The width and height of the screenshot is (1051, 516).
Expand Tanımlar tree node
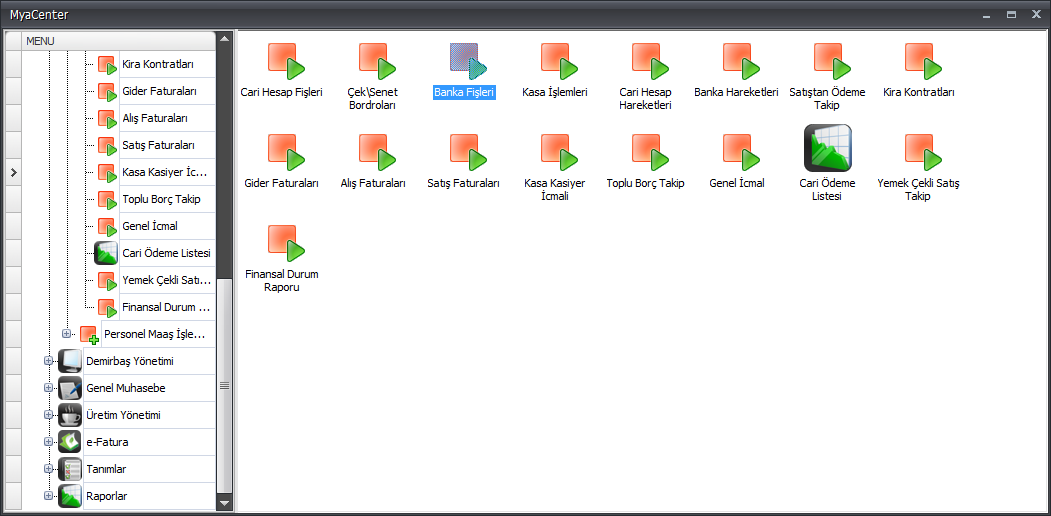tap(48, 469)
